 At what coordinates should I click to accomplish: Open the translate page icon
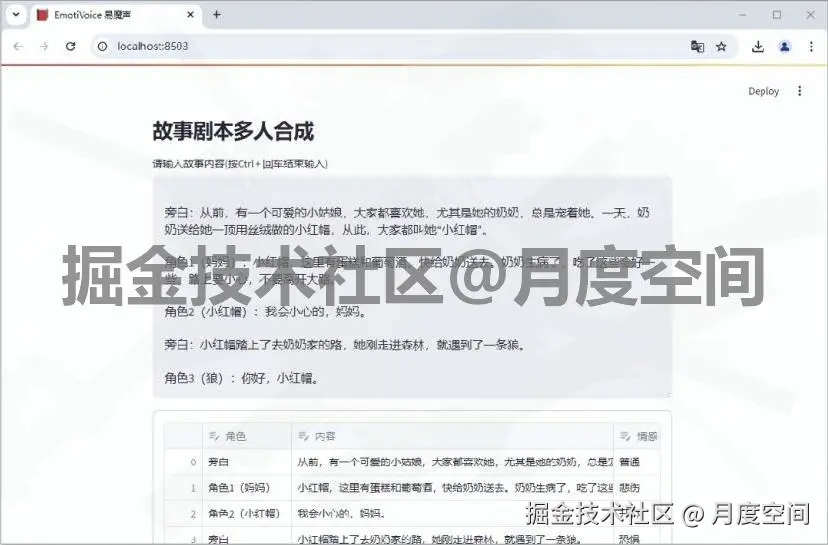click(x=697, y=46)
